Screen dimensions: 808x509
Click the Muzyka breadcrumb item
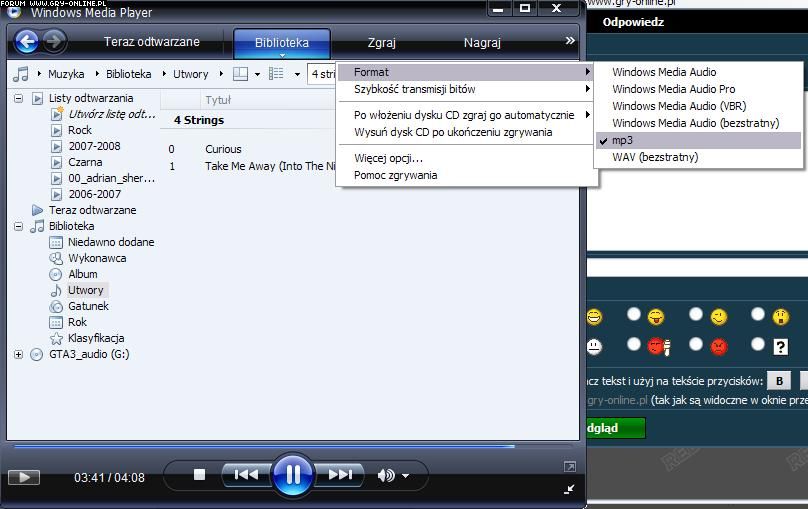click(x=66, y=74)
